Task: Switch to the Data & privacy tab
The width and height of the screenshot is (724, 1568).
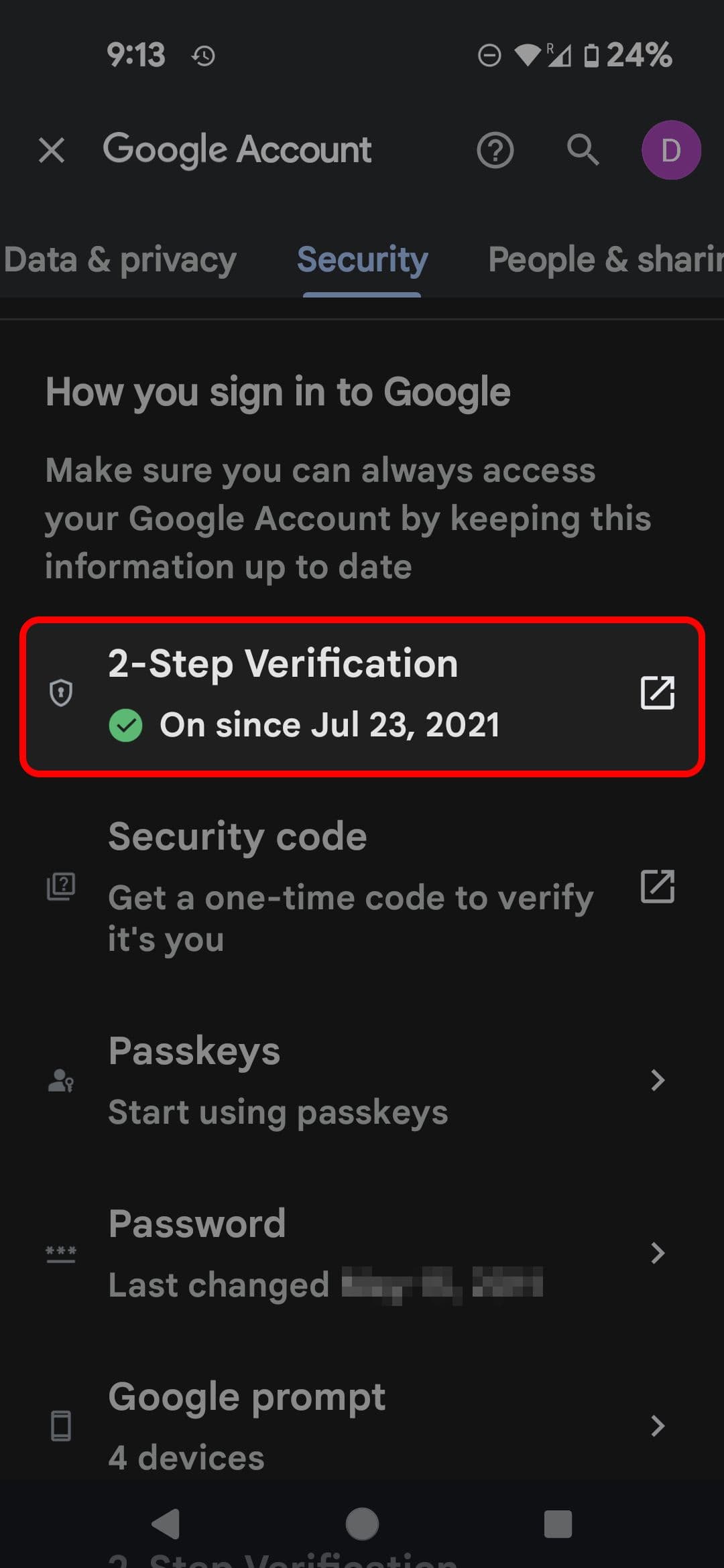Action: [x=121, y=260]
